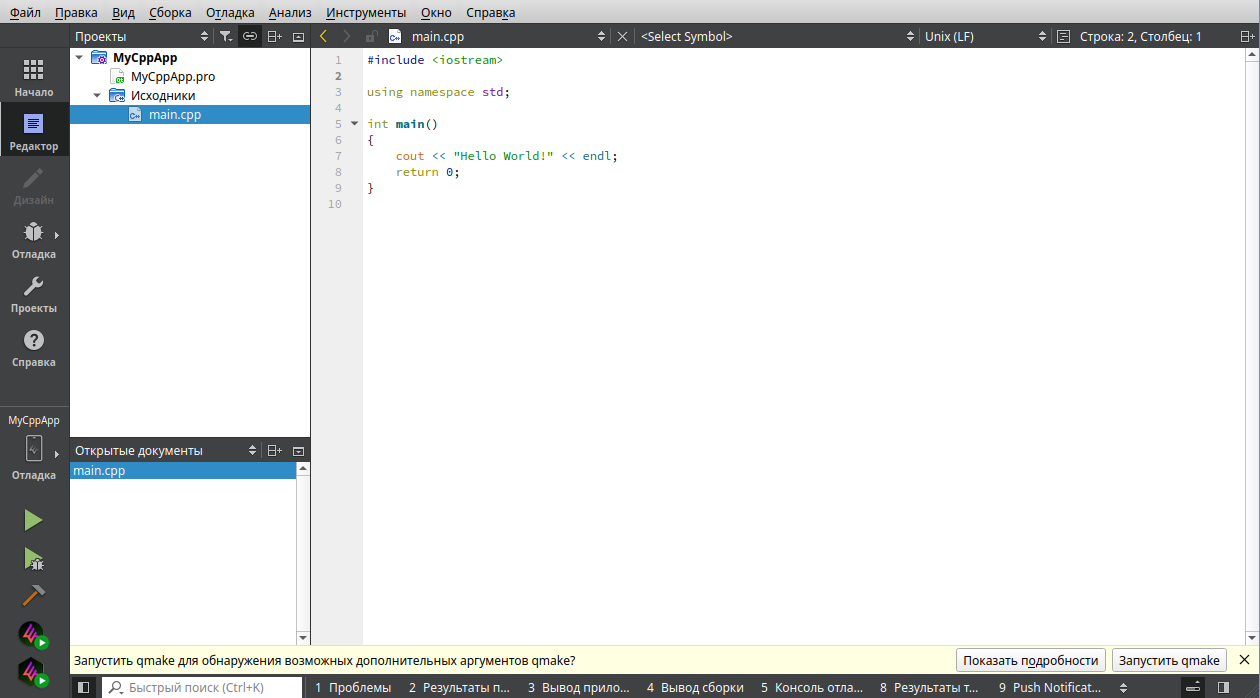The image size is (1260, 698).
Task: Click the filter tree icon in Проекты panel
Action: click(x=226, y=36)
